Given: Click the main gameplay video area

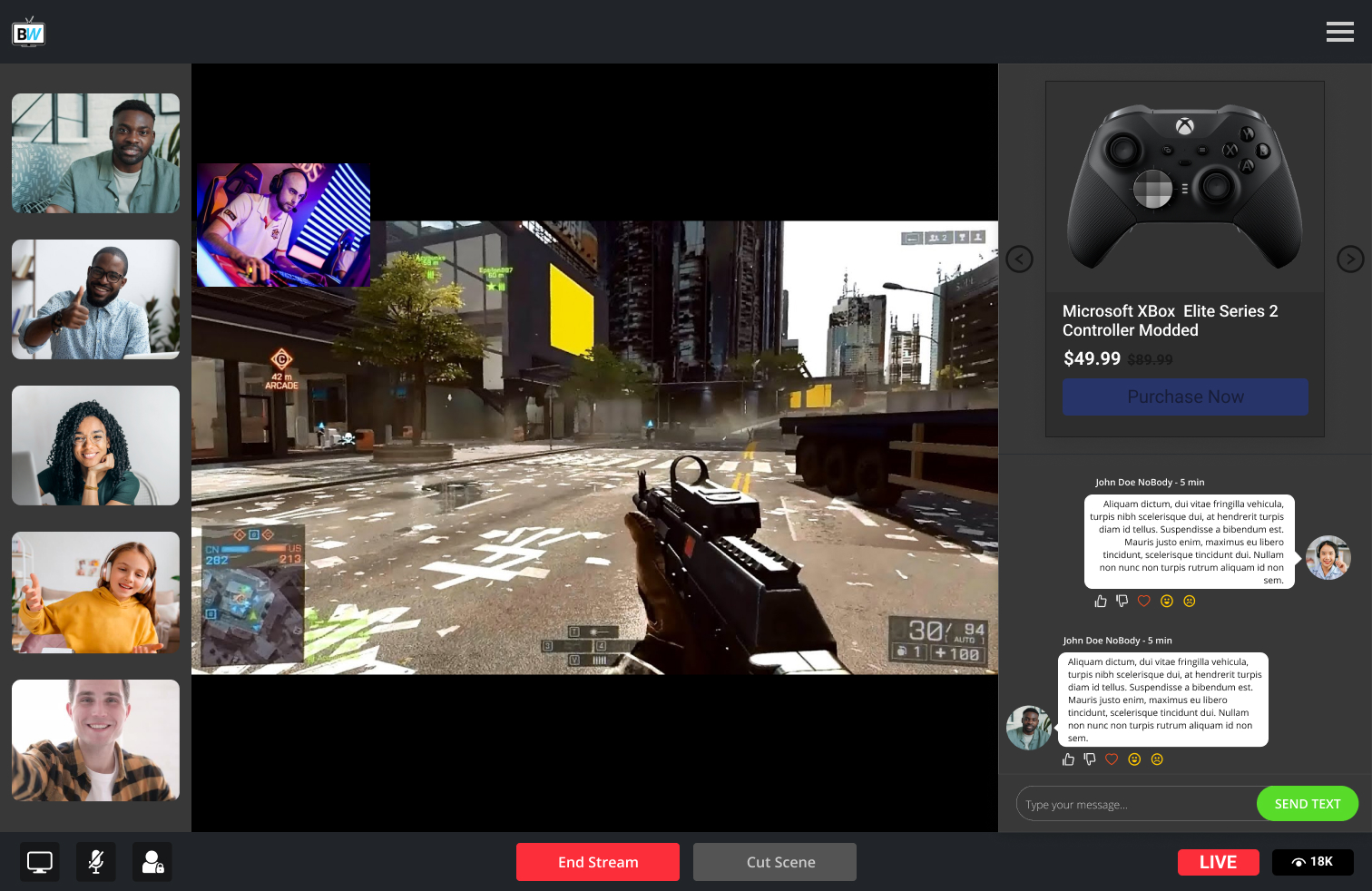Looking at the screenshot, I should pyautogui.click(x=594, y=447).
